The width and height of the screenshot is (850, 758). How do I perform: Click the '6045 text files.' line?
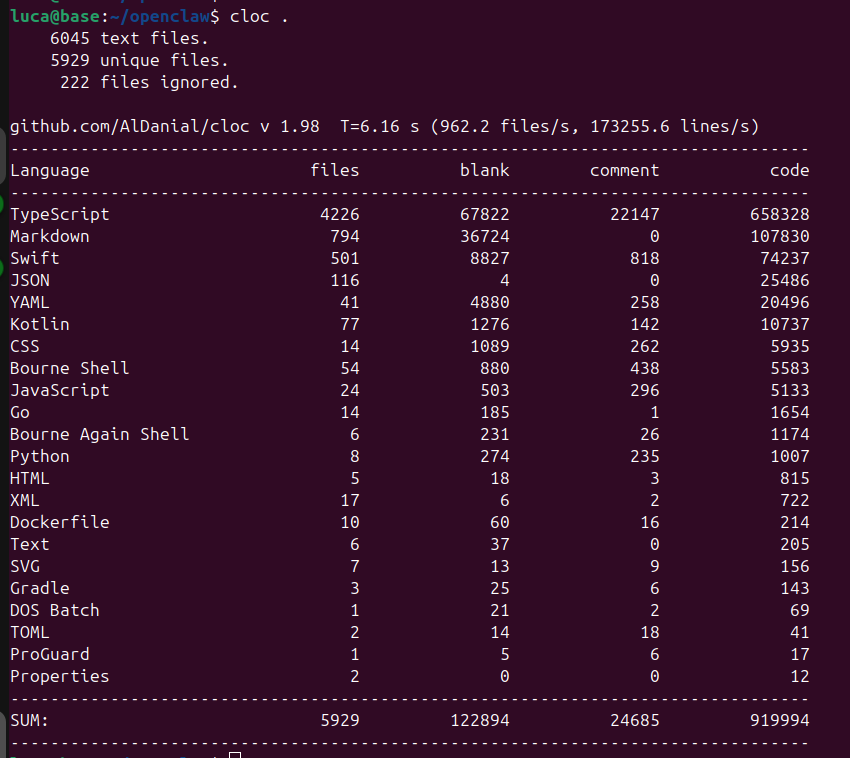coord(129,38)
